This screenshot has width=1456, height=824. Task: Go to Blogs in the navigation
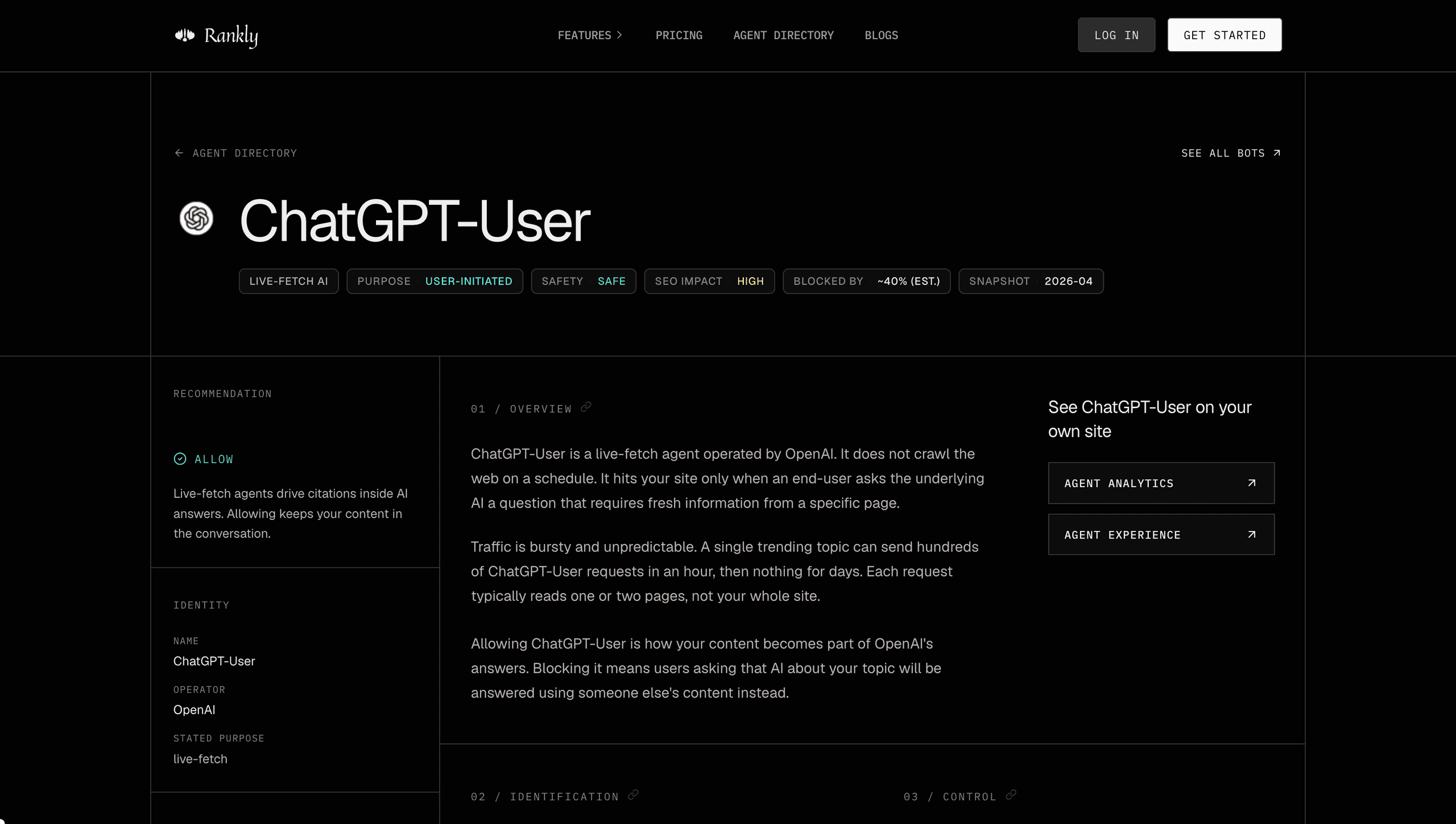(881, 35)
